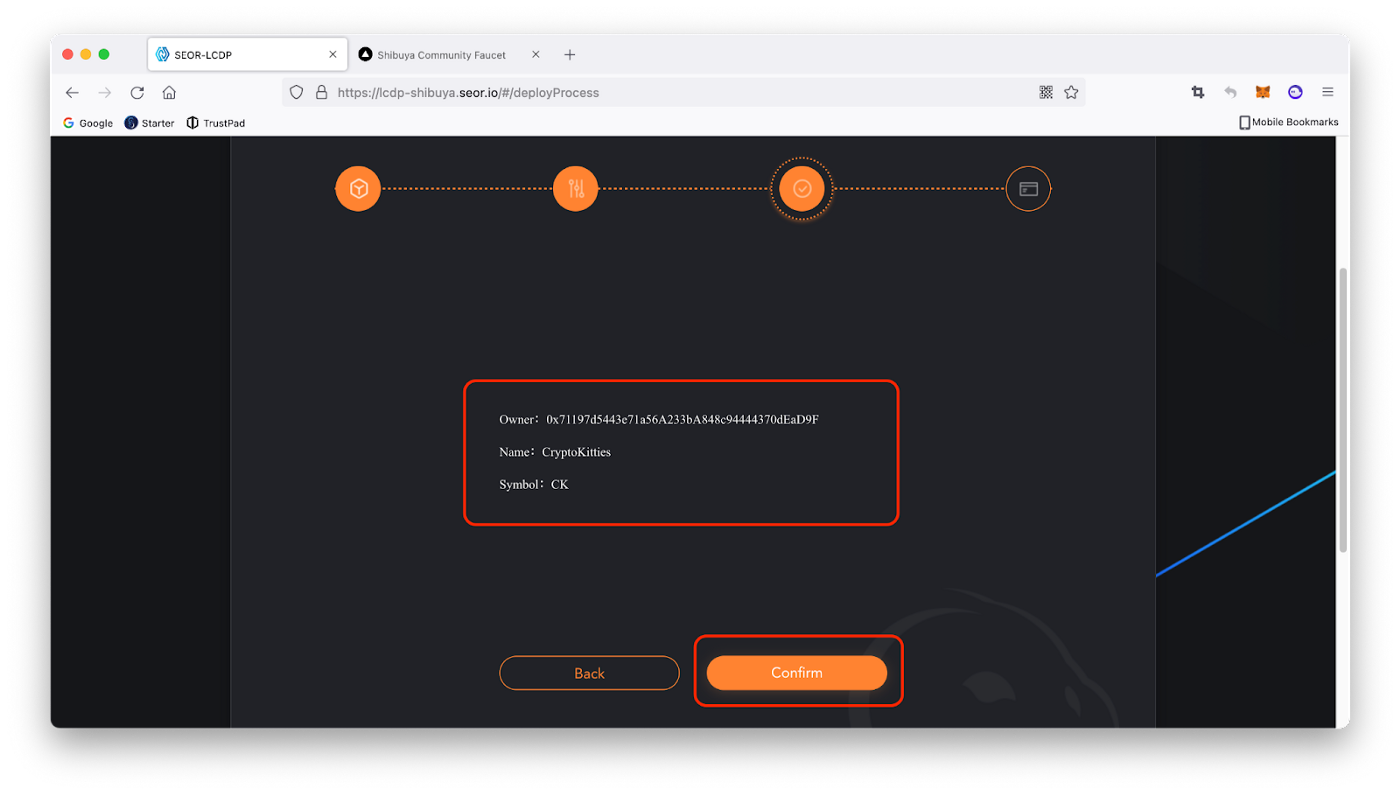
Task: Reload the current page
Action: click(x=137, y=92)
